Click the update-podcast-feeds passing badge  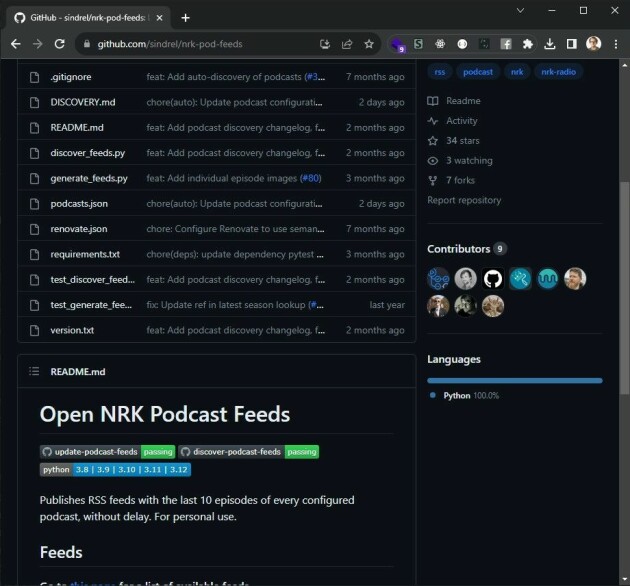click(107, 452)
